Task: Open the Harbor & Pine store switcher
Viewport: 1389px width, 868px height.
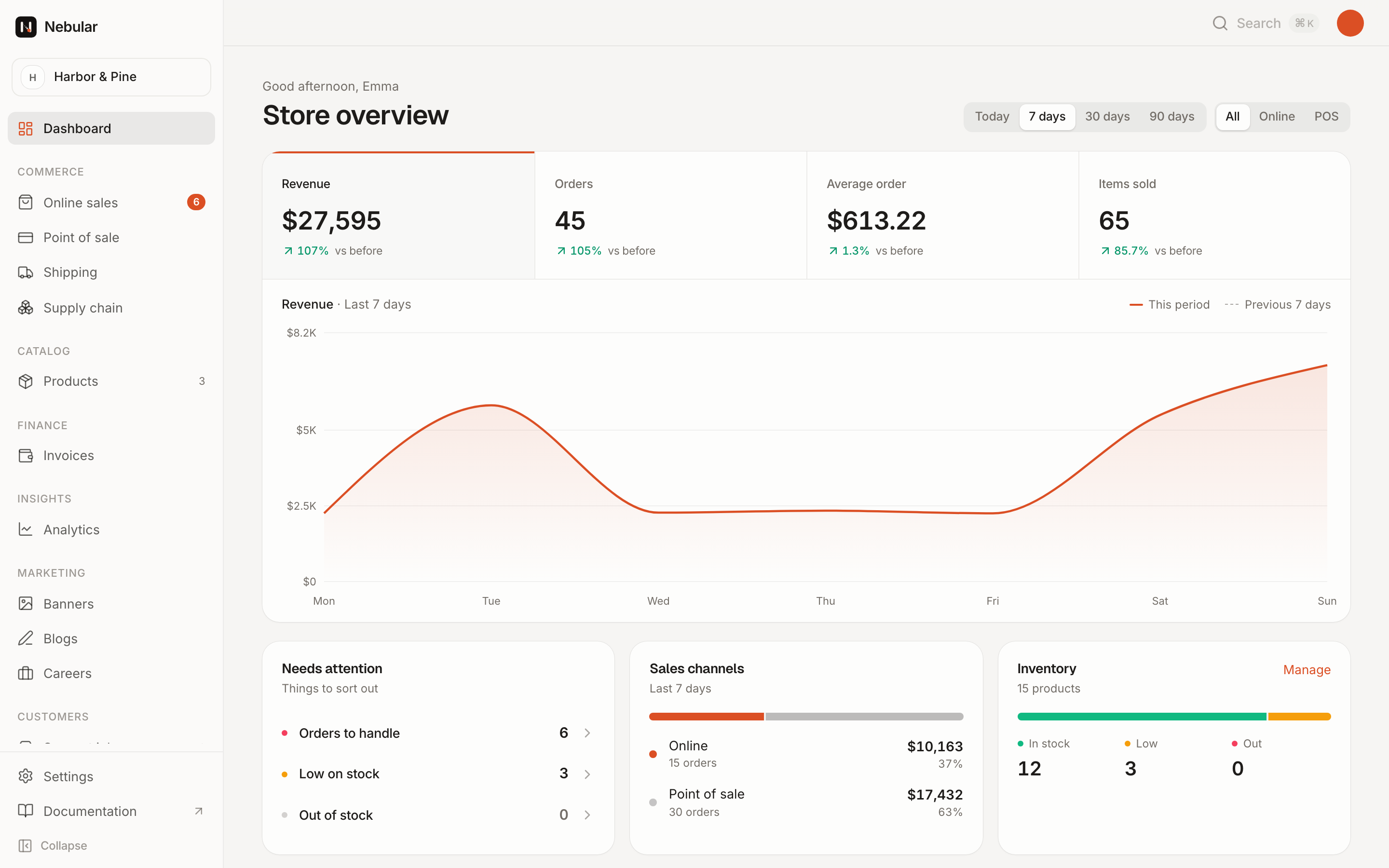Action: (111, 77)
